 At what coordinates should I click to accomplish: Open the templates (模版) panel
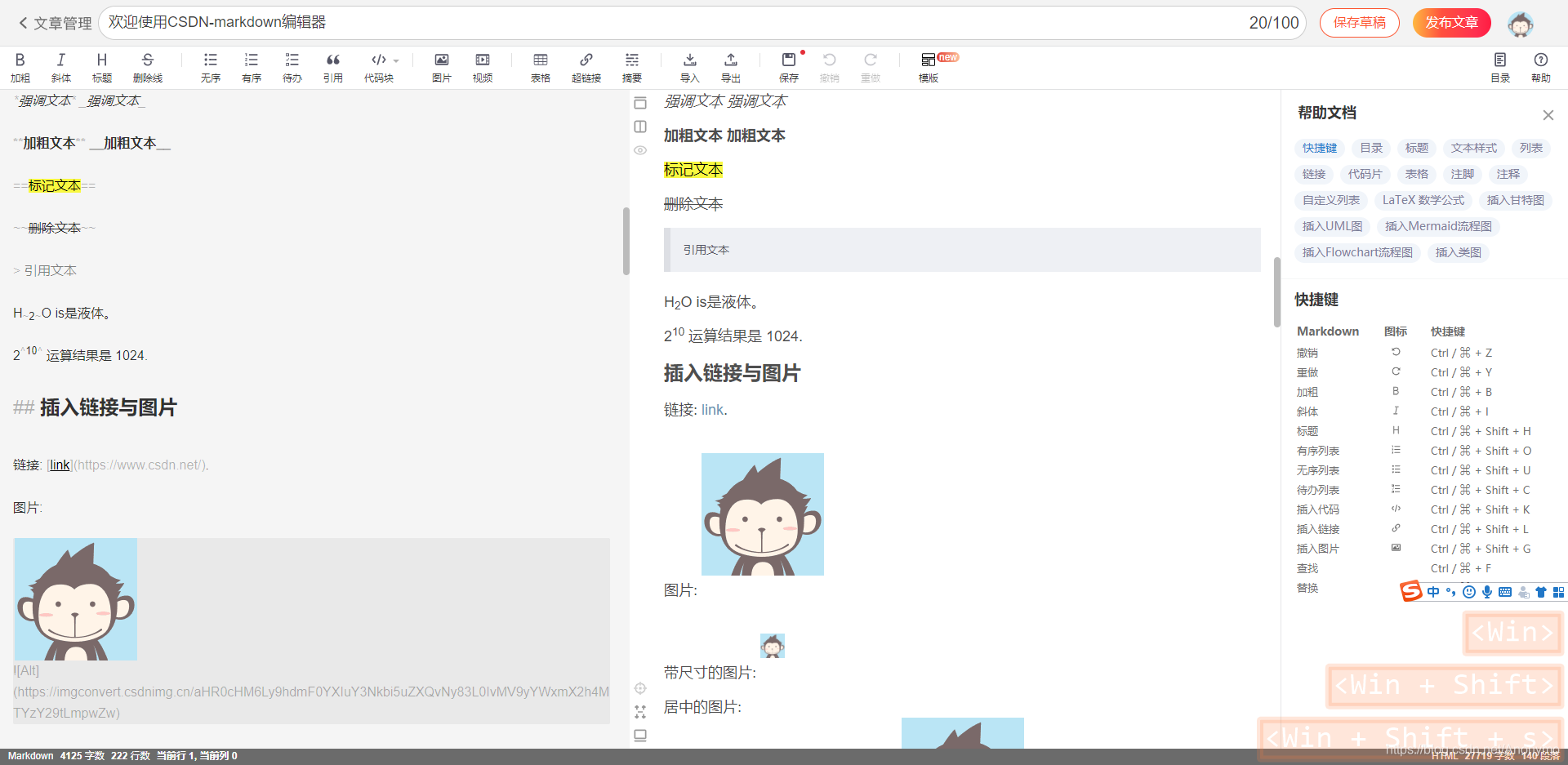pyautogui.click(x=929, y=67)
